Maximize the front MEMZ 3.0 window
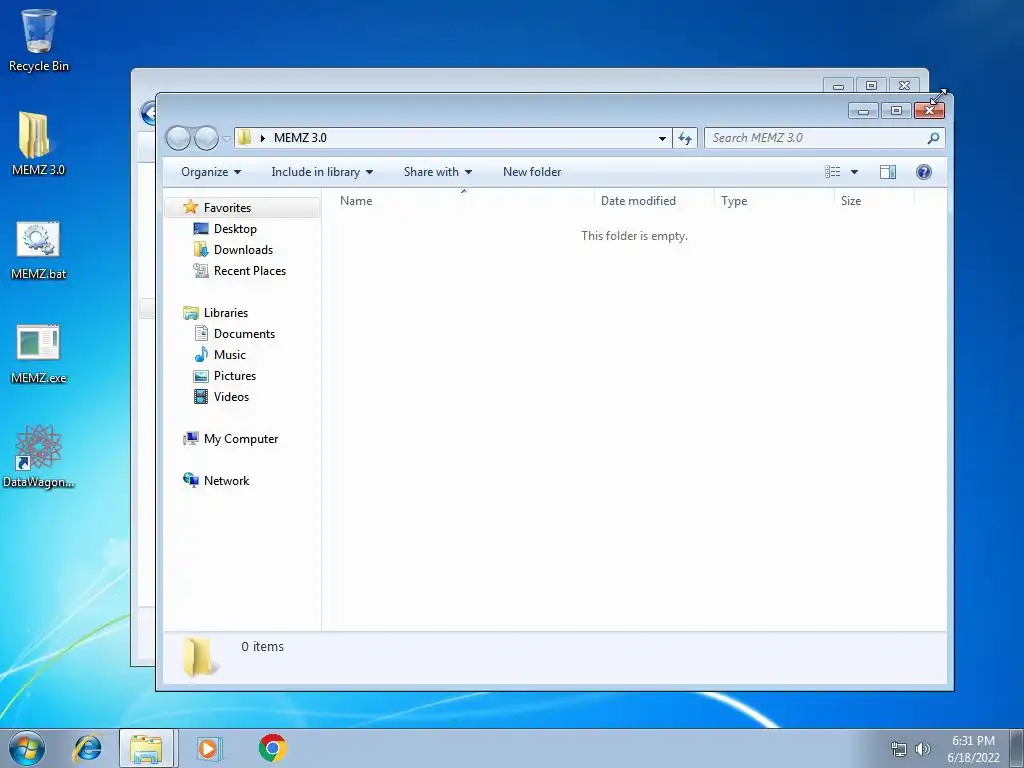Image resolution: width=1024 pixels, height=768 pixels. [897, 111]
